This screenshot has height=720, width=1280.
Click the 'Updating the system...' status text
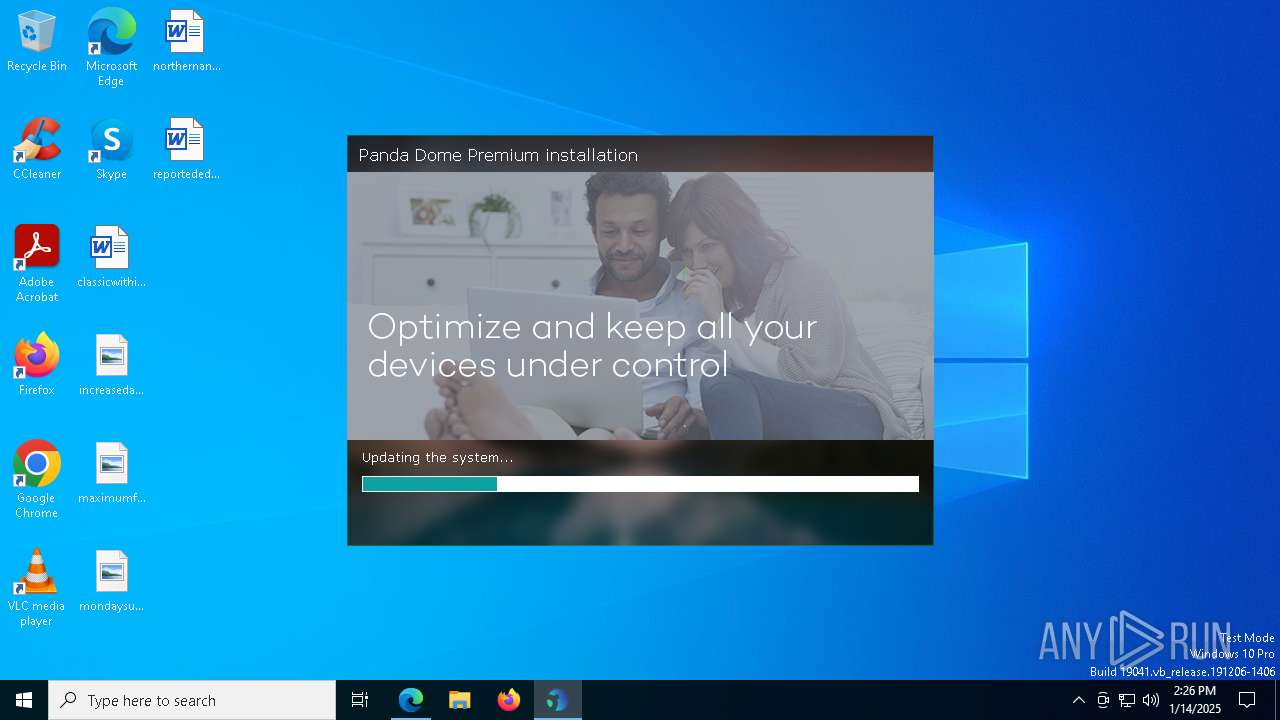(x=438, y=458)
